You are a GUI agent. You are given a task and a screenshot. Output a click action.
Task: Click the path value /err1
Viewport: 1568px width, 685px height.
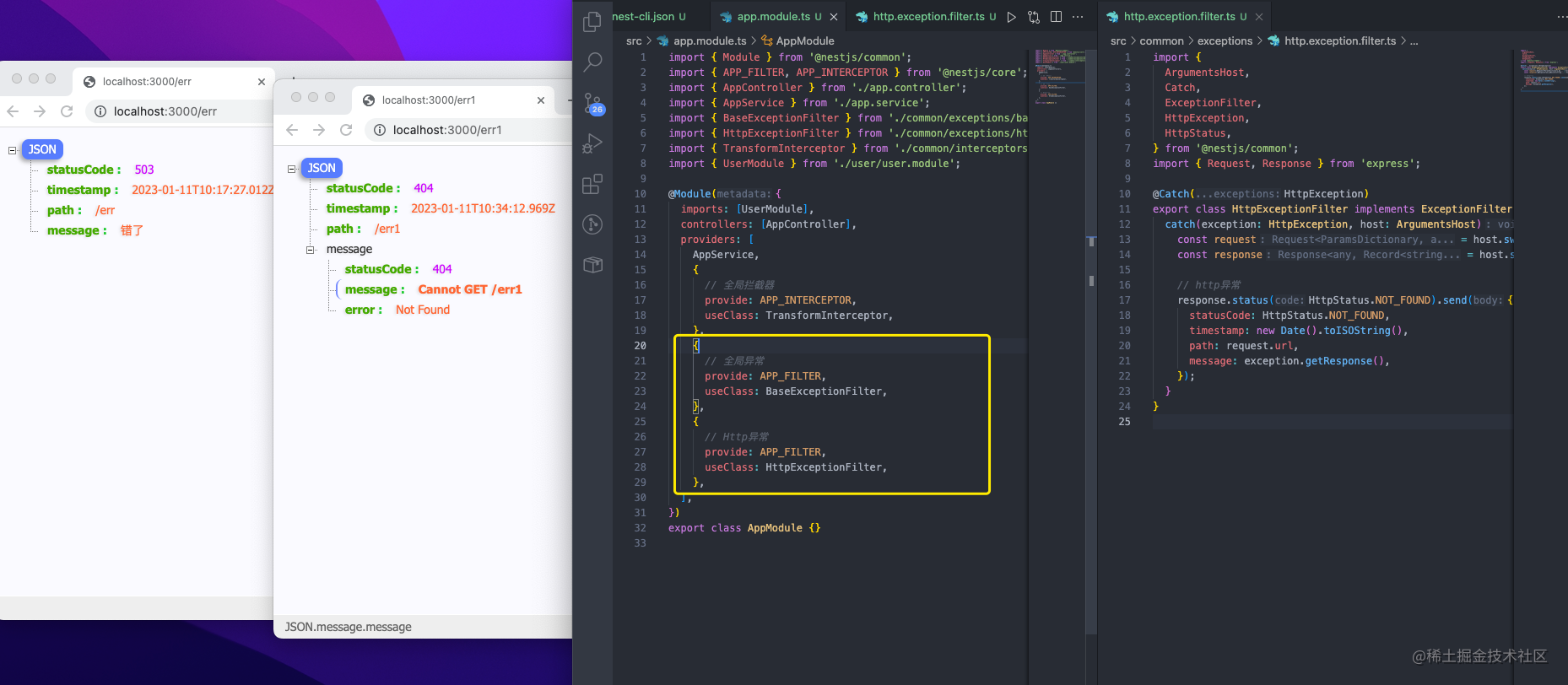pos(387,229)
